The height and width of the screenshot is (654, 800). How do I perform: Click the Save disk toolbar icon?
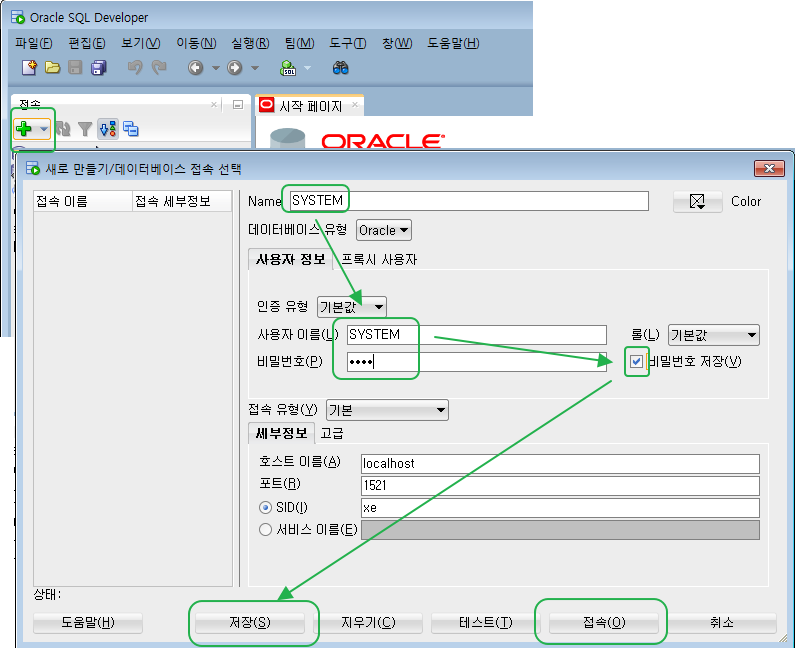tap(75, 68)
